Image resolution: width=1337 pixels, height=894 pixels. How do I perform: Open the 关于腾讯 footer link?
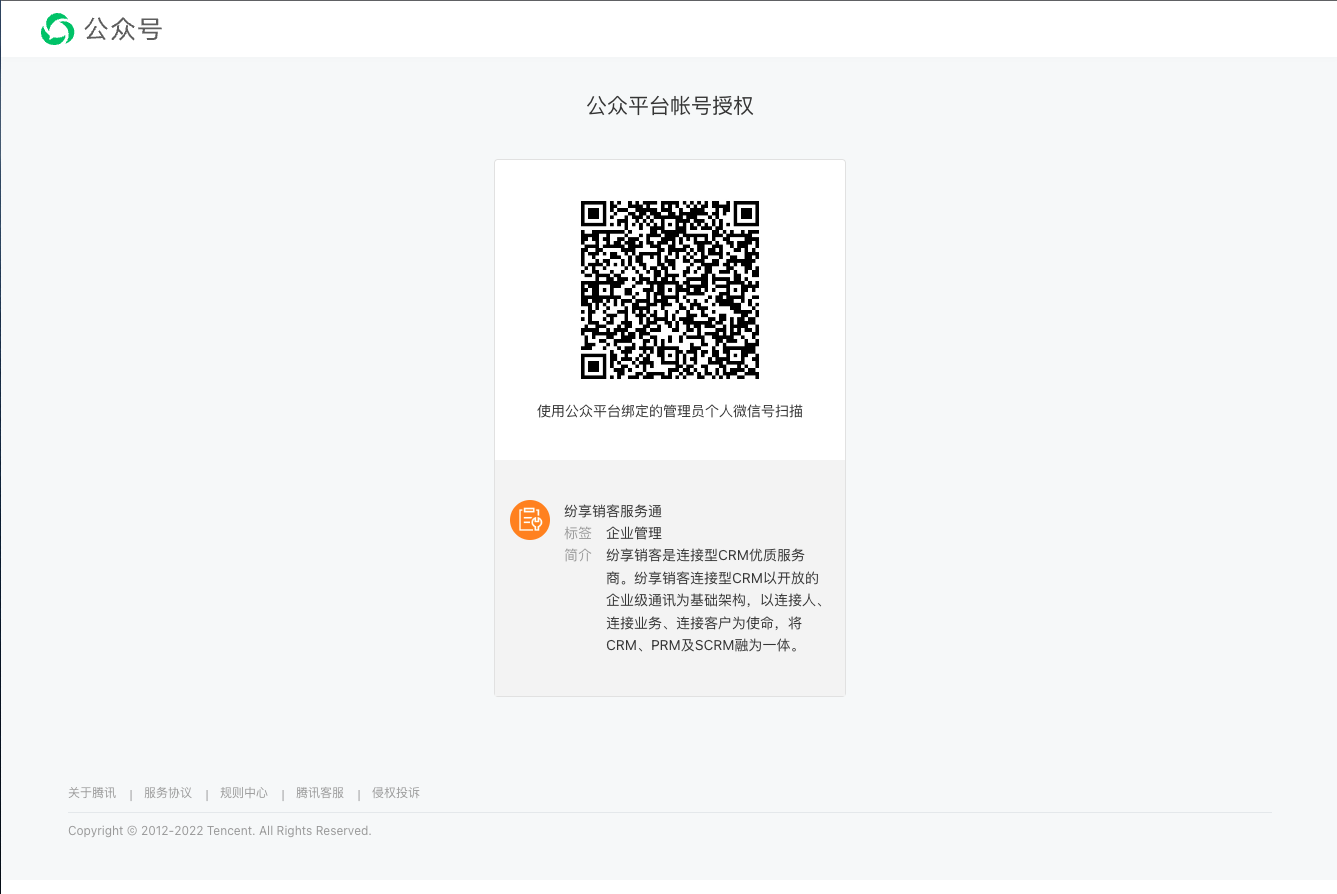[x=92, y=793]
